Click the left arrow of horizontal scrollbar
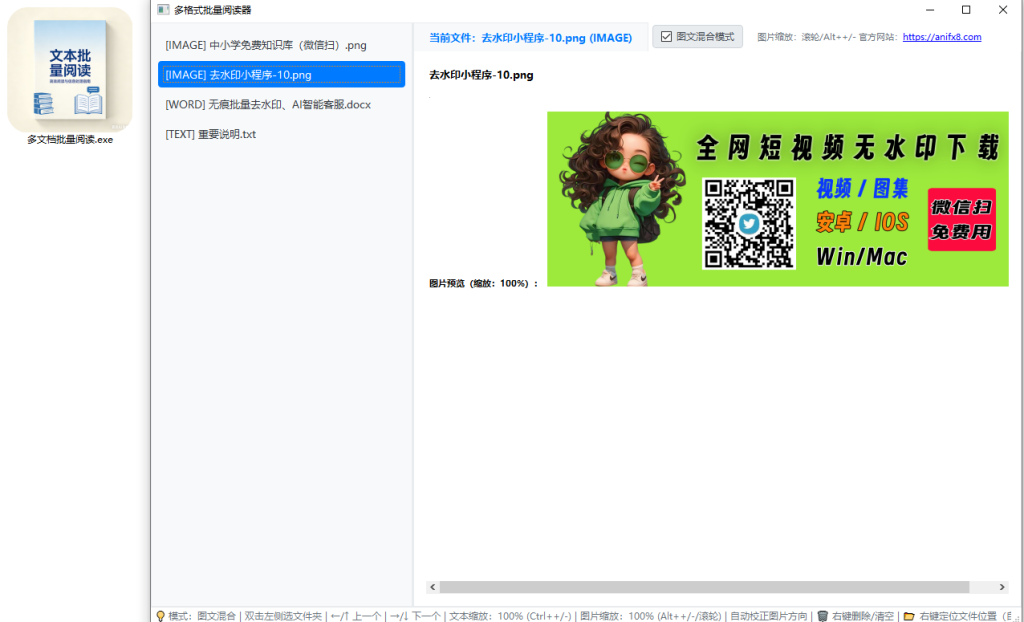This screenshot has height=622, width=1024. point(433,587)
